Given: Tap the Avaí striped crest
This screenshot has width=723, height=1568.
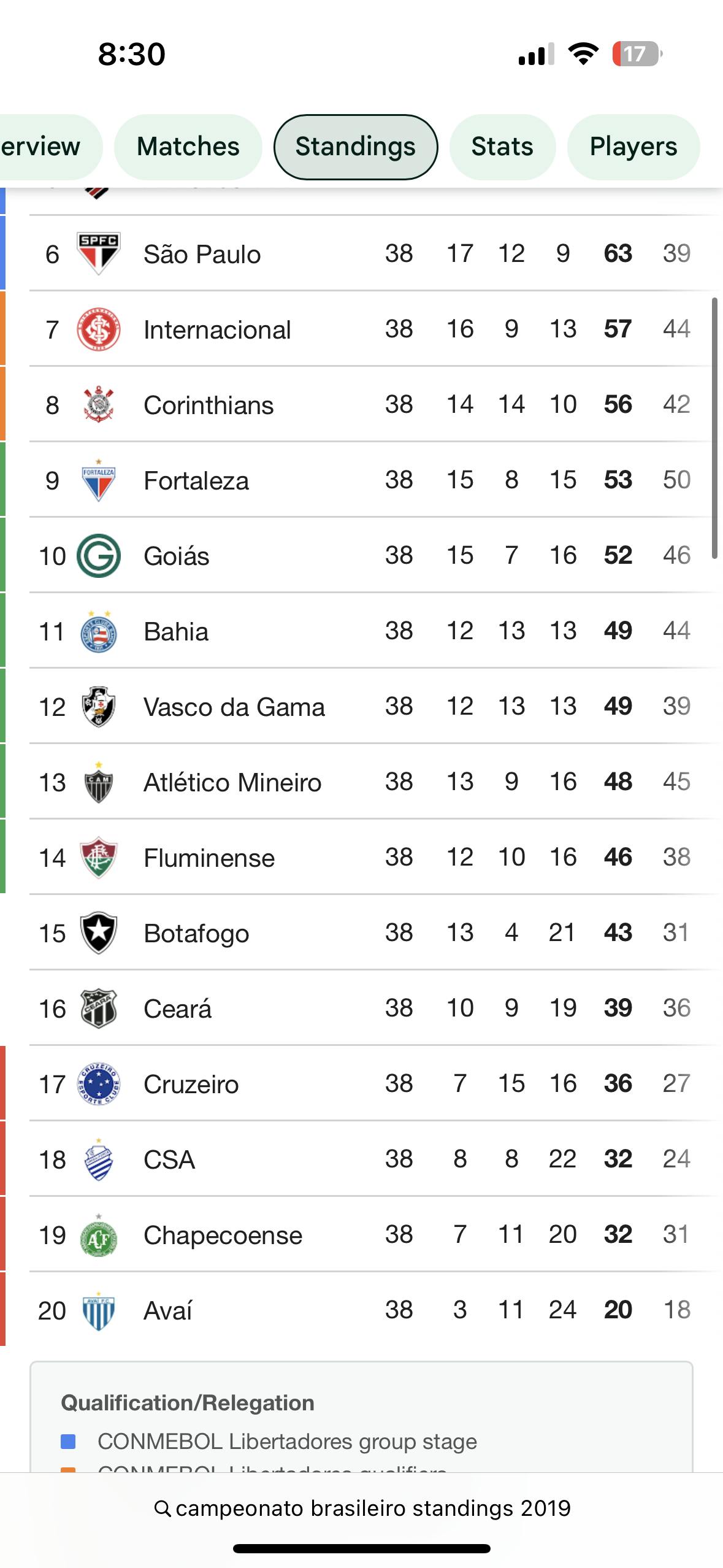Looking at the screenshot, I should pos(98,1310).
